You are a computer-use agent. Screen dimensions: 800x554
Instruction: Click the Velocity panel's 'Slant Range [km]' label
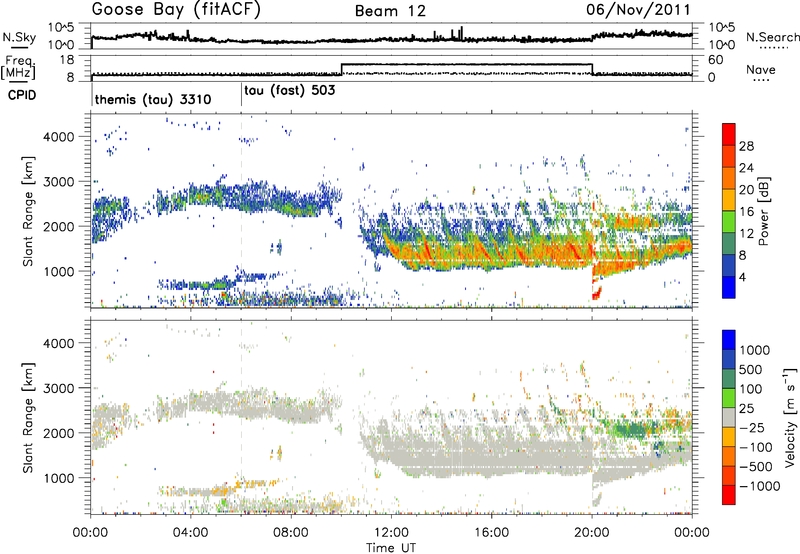pyautogui.click(x=28, y=417)
